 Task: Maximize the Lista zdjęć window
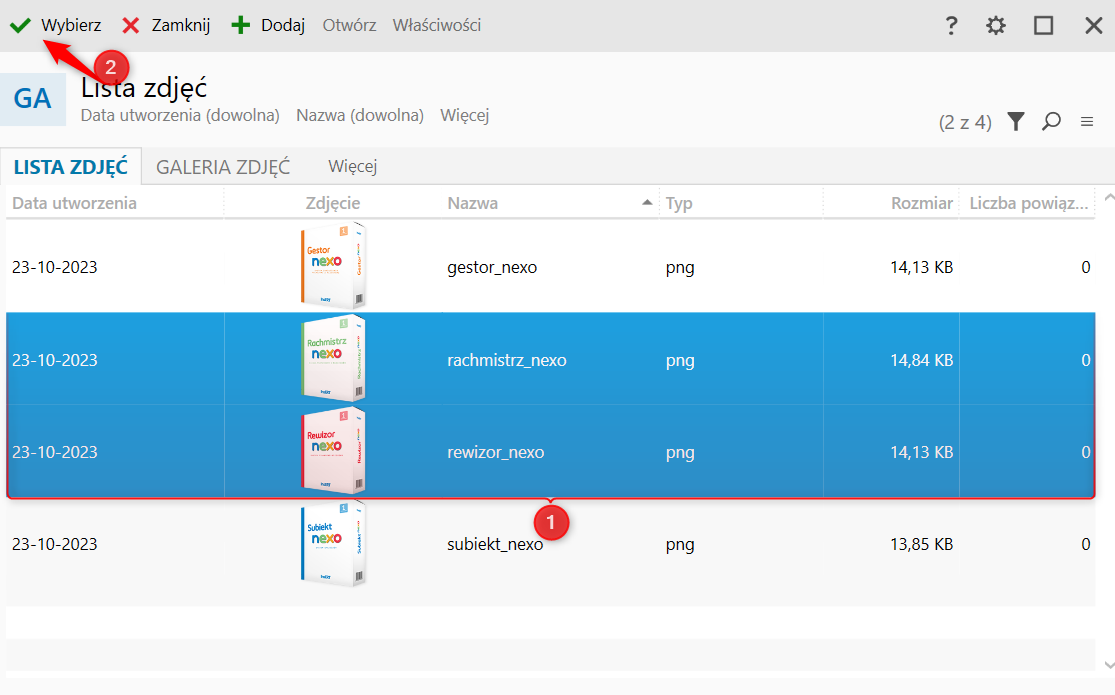pyautogui.click(x=1043, y=26)
